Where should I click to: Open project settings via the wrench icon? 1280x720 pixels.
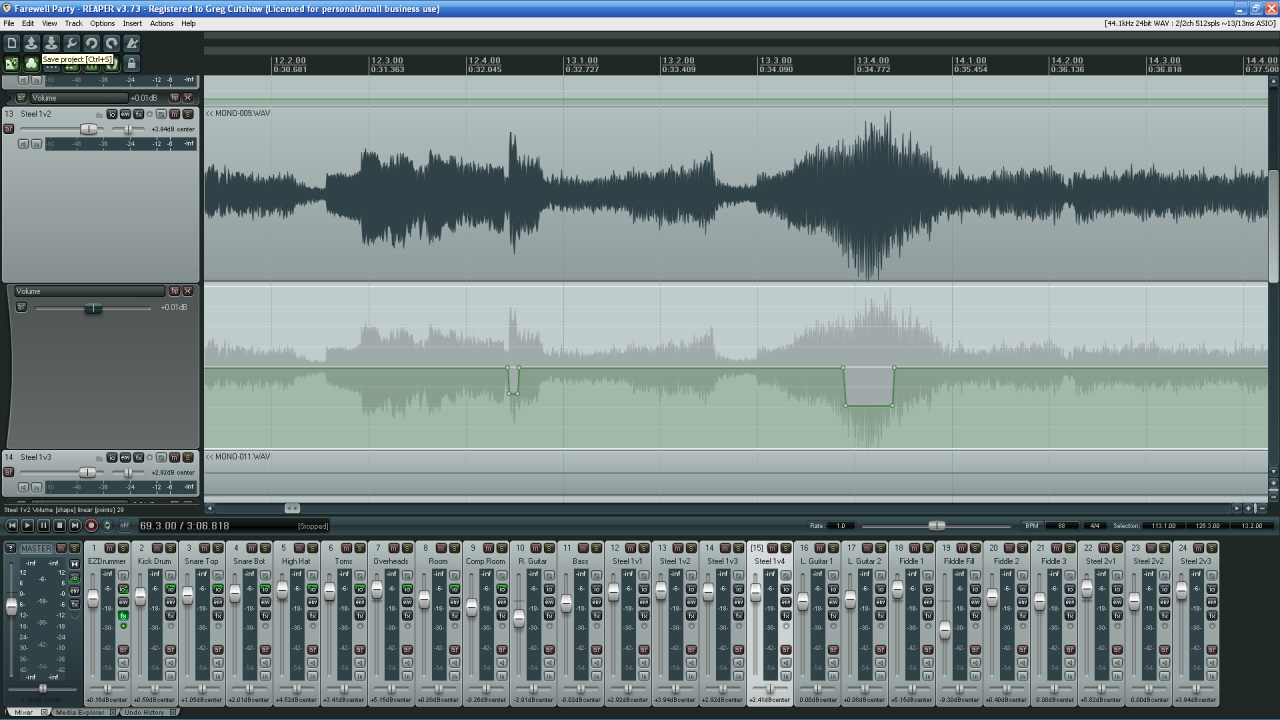71,43
